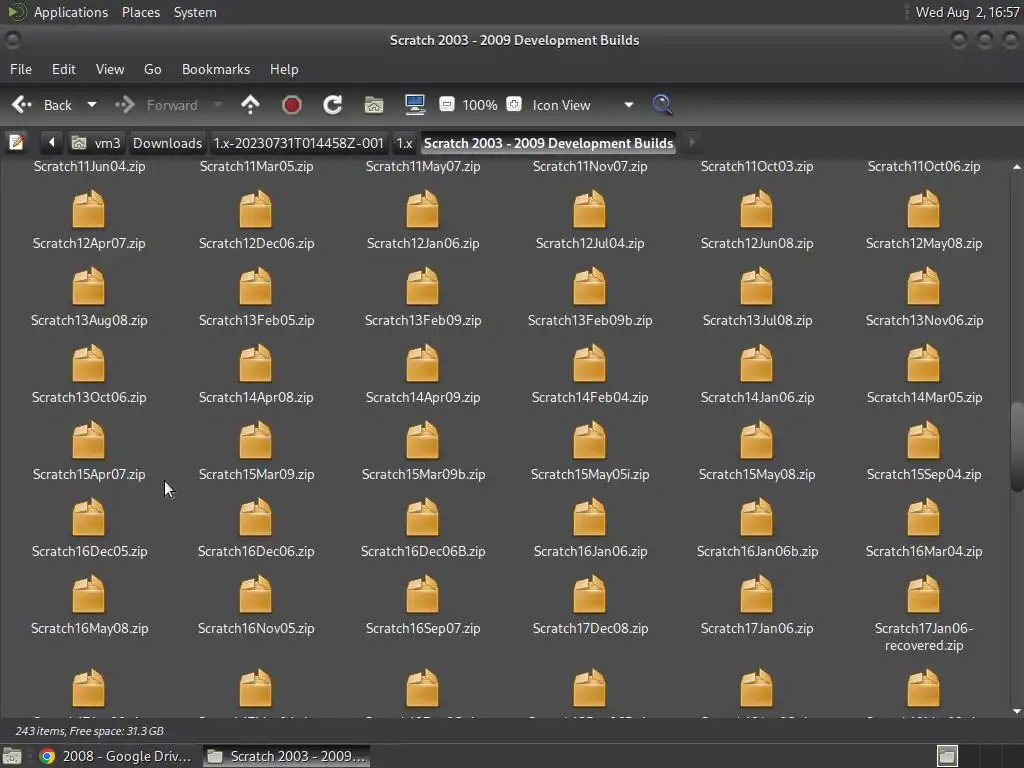Click the Scratch 2003 - 2009 taskbar button

click(x=286, y=756)
